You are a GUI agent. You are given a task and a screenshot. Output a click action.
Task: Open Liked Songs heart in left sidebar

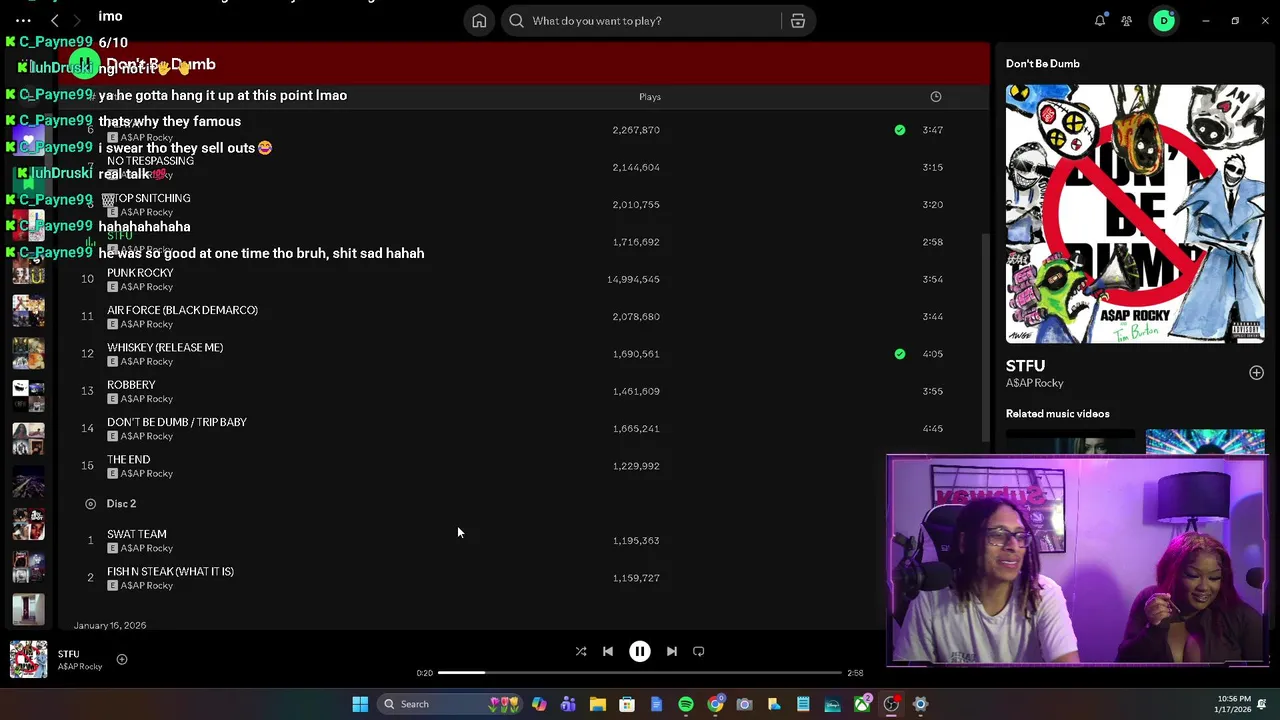tap(28, 140)
